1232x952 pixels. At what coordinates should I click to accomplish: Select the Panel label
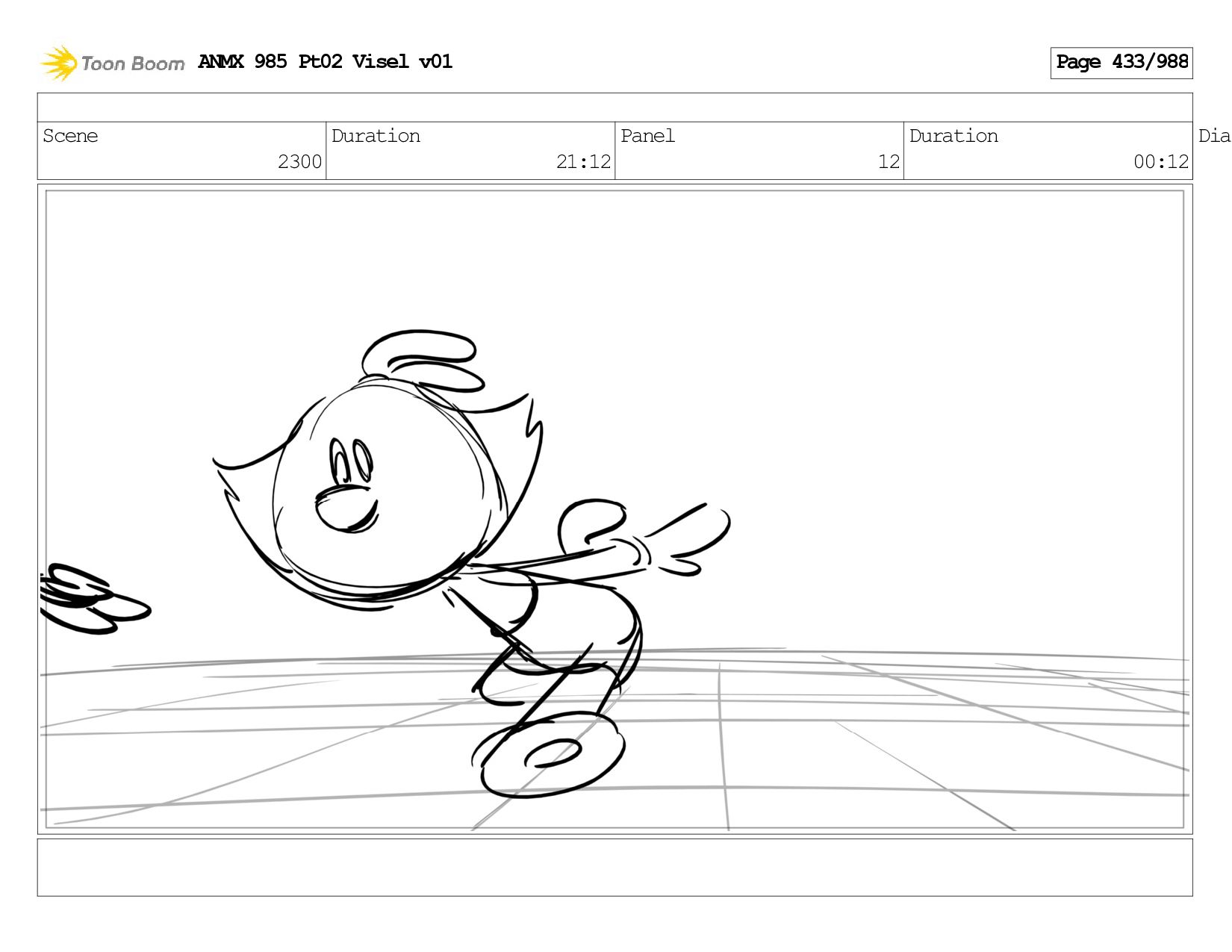point(647,136)
